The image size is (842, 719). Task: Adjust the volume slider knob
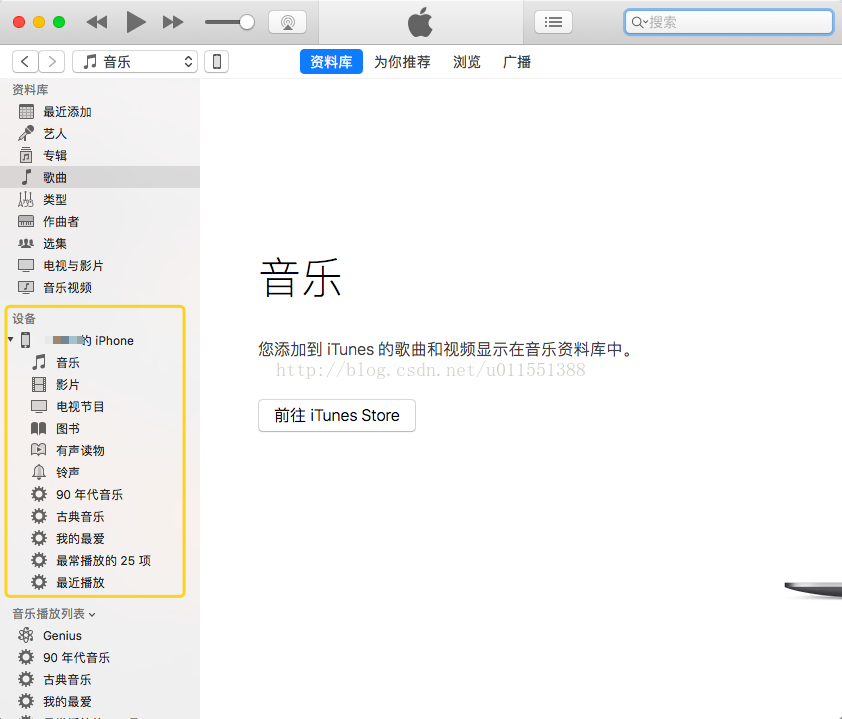(247, 22)
